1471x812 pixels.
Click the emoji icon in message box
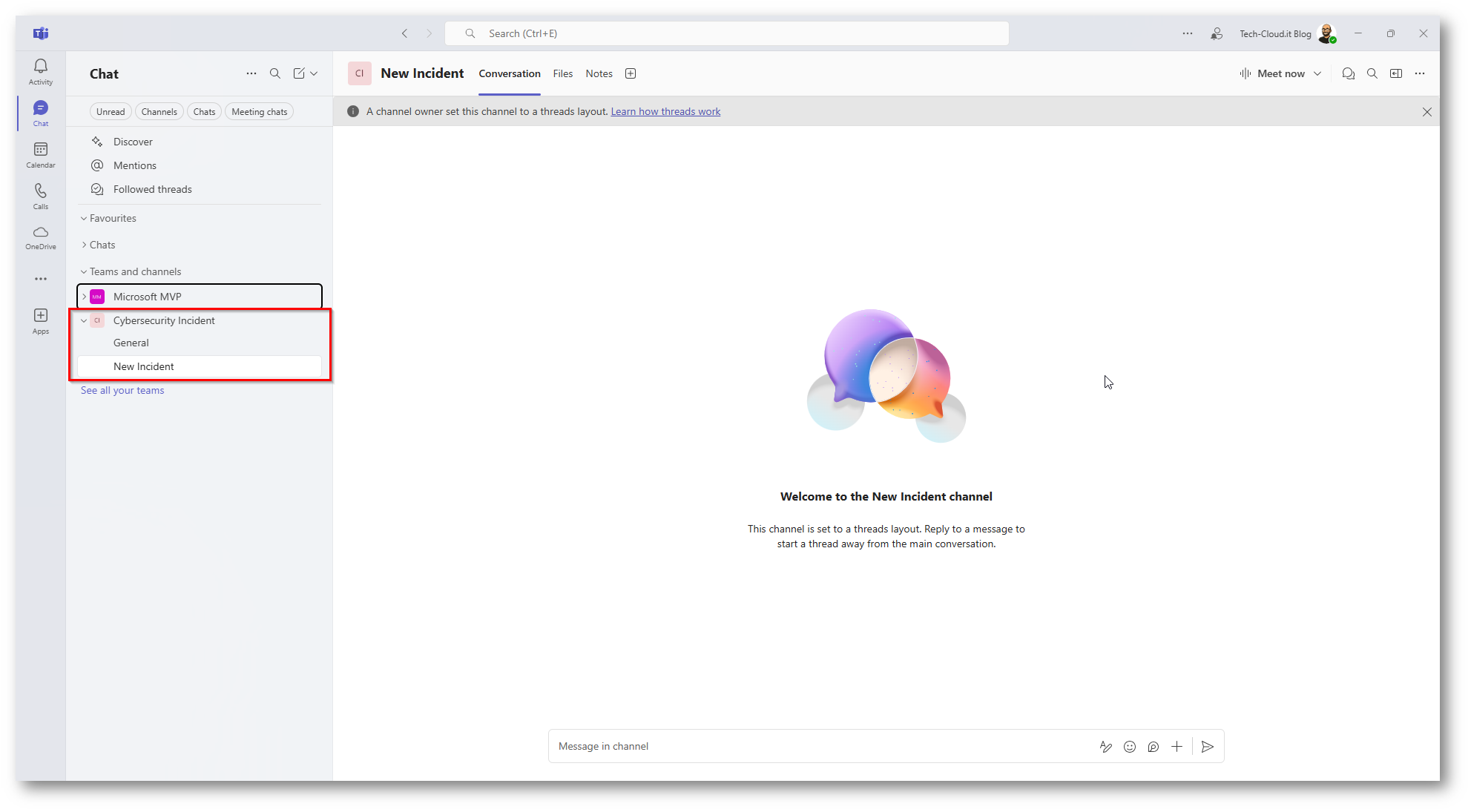click(1129, 747)
